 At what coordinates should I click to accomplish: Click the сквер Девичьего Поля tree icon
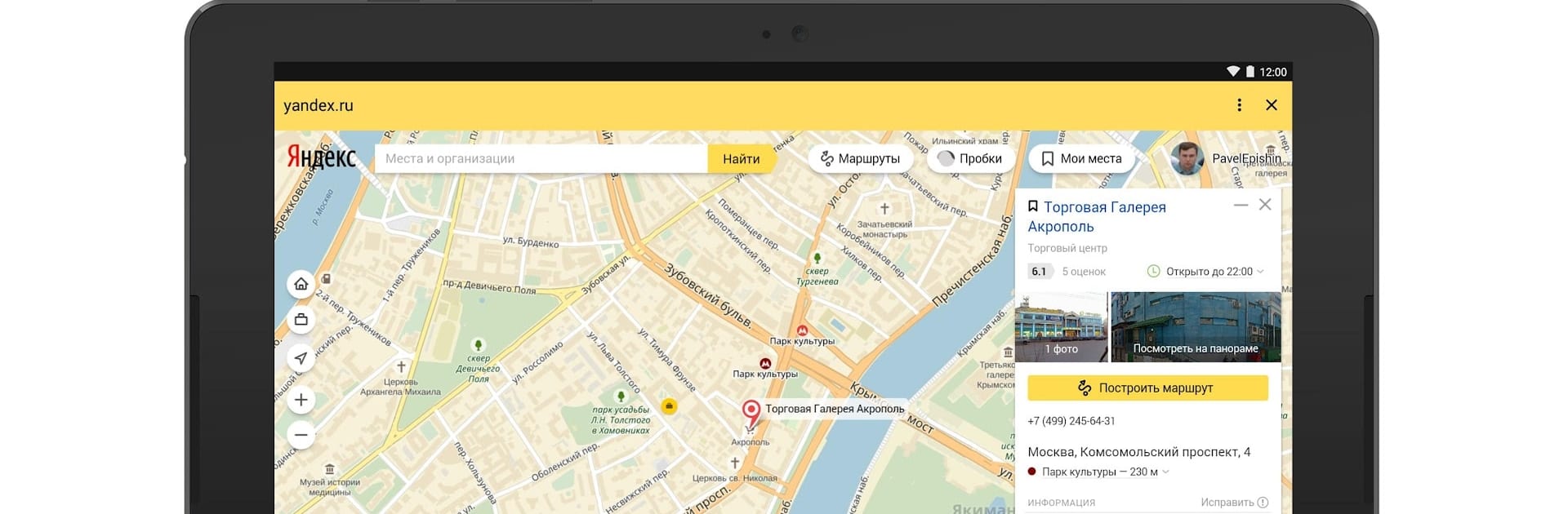tap(479, 345)
